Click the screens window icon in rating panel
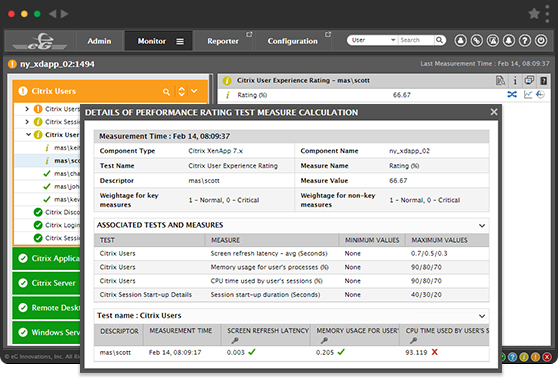 529,81
